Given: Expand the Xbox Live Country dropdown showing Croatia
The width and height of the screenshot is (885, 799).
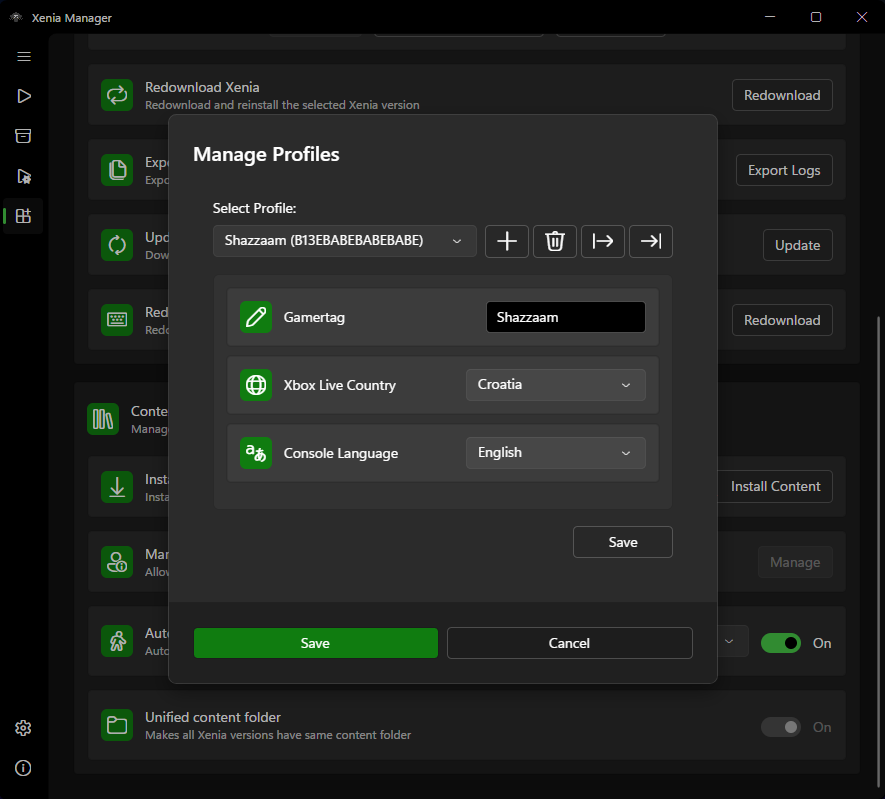Looking at the screenshot, I should [x=555, y=384].
